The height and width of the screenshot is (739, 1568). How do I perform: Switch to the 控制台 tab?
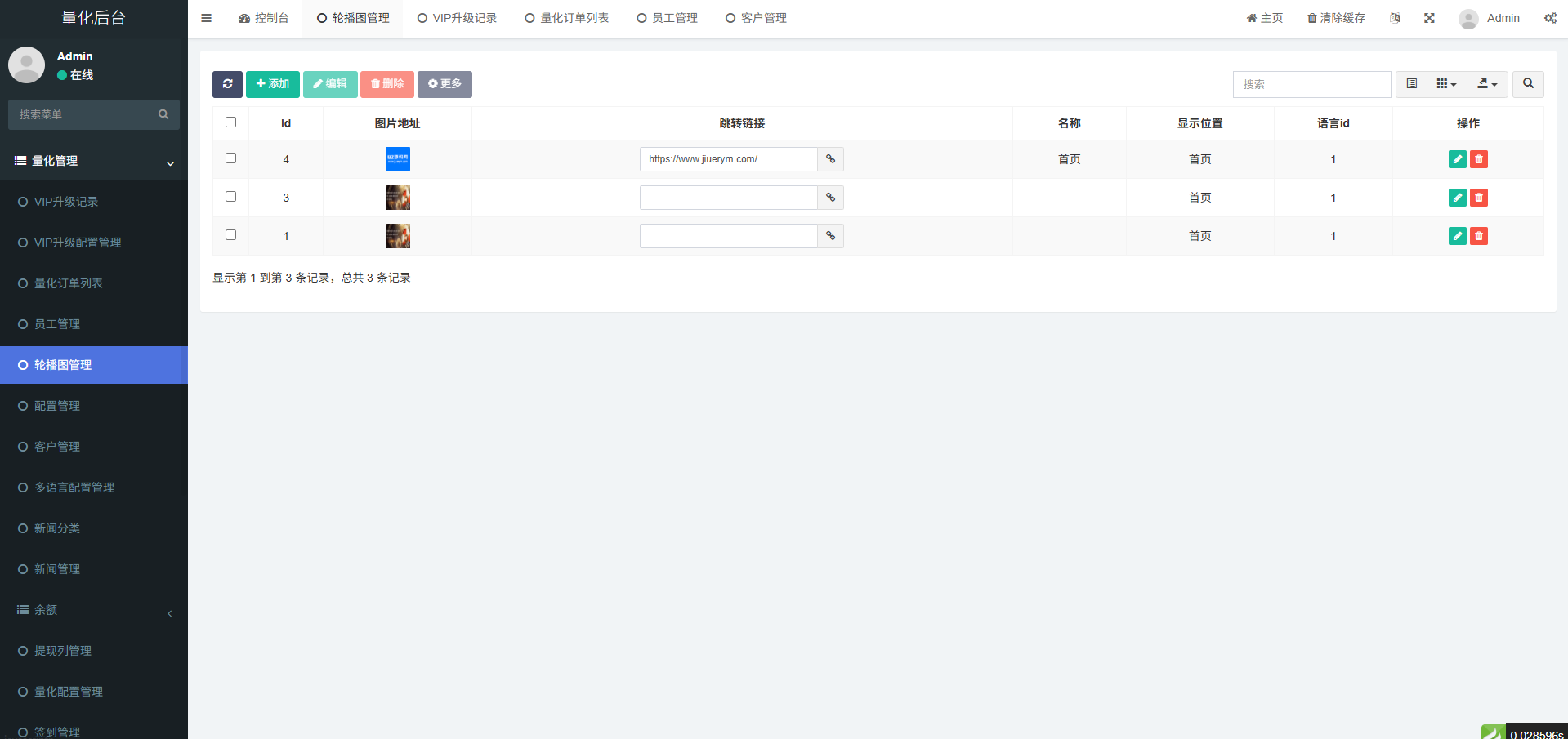pos(263,18)
